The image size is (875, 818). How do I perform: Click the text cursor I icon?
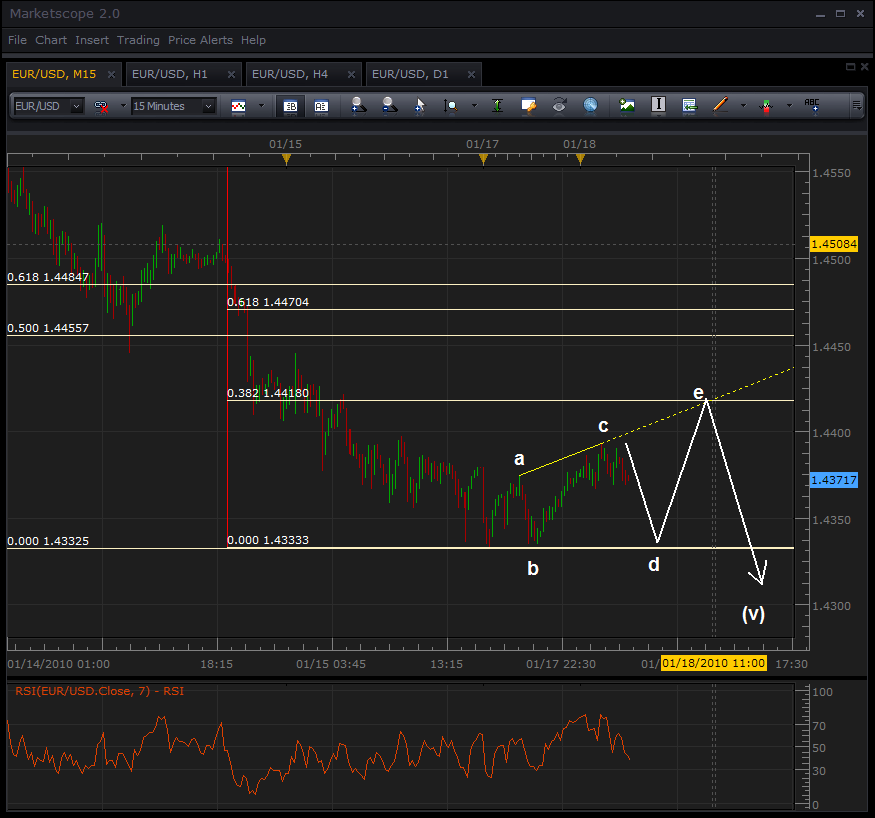click(658, 105)
